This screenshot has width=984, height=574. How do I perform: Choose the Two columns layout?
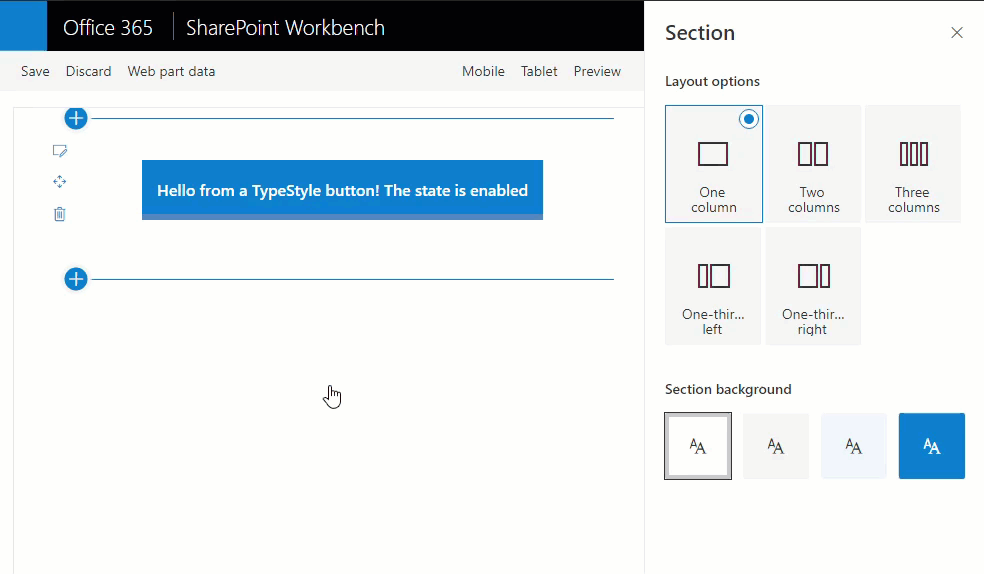tap(813, 164)
